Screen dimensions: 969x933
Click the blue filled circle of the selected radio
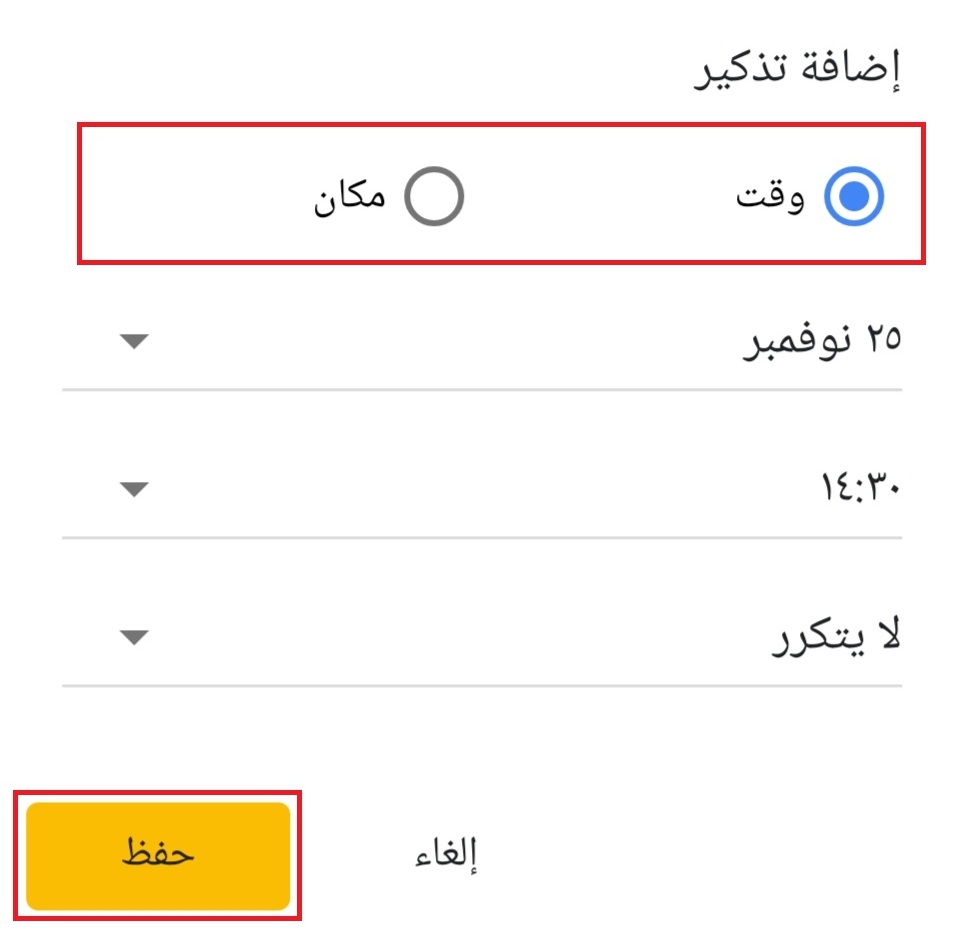853,197
